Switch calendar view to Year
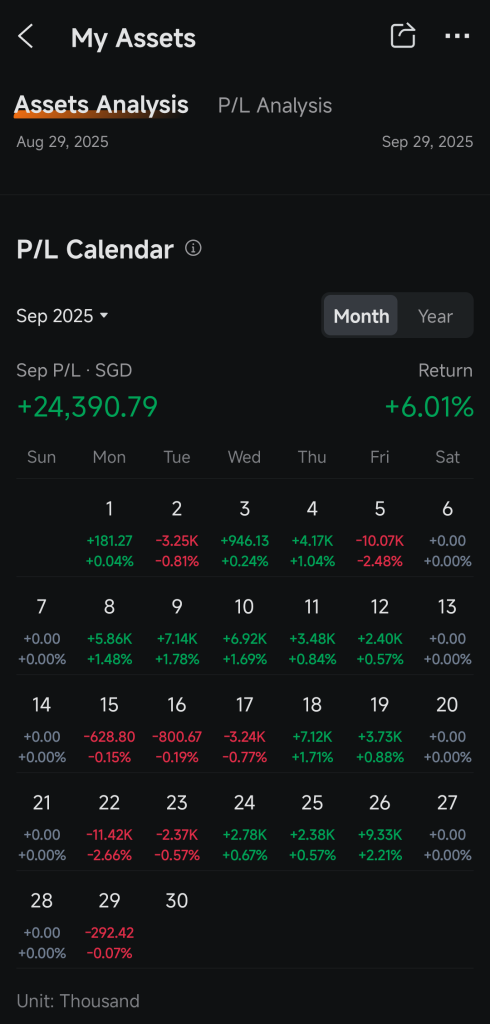The width and height of the screenshot is (490, 1024). (435, 316)
